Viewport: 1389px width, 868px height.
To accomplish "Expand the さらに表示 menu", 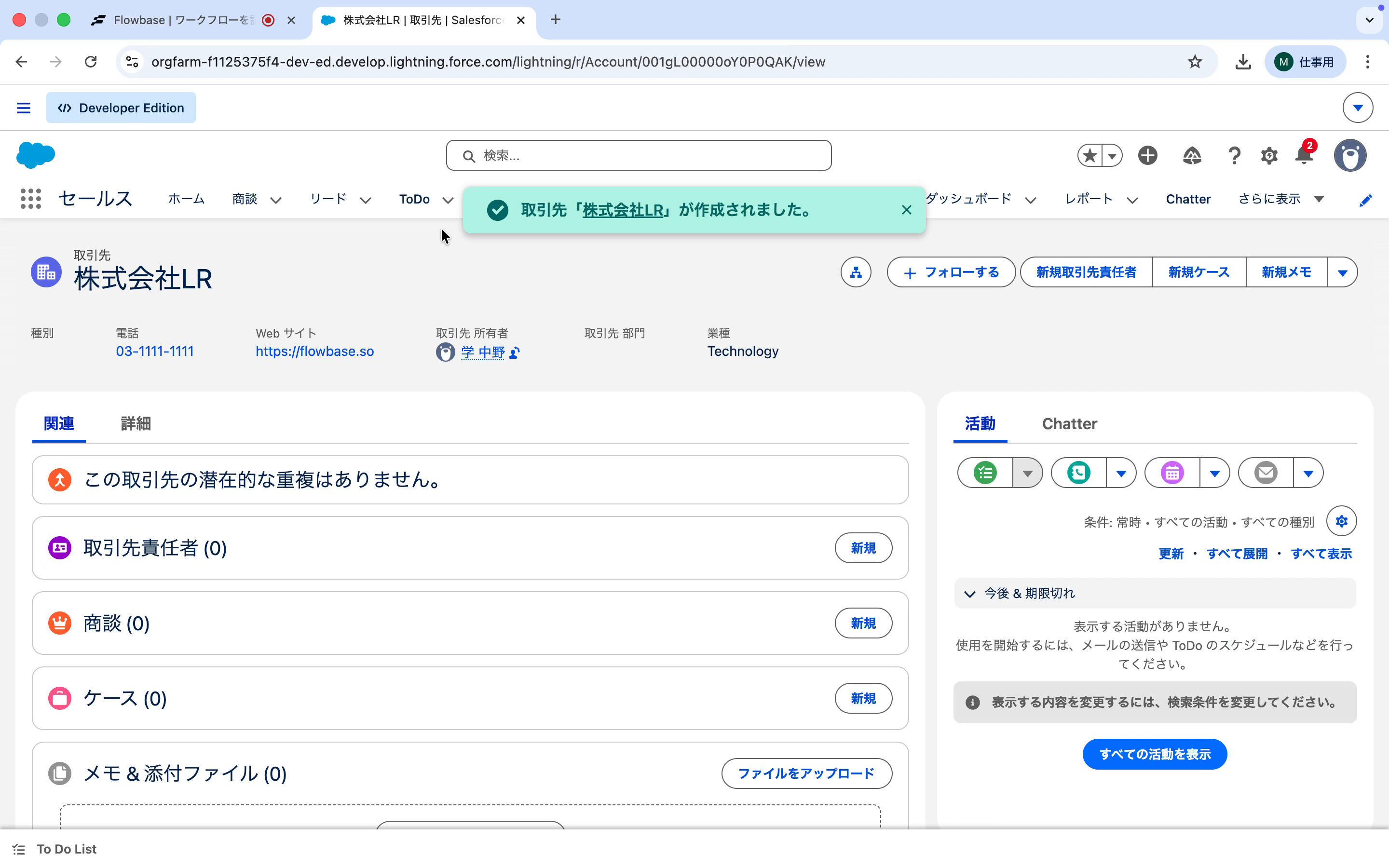I will pyautogui.click(x=1281, y=199).
